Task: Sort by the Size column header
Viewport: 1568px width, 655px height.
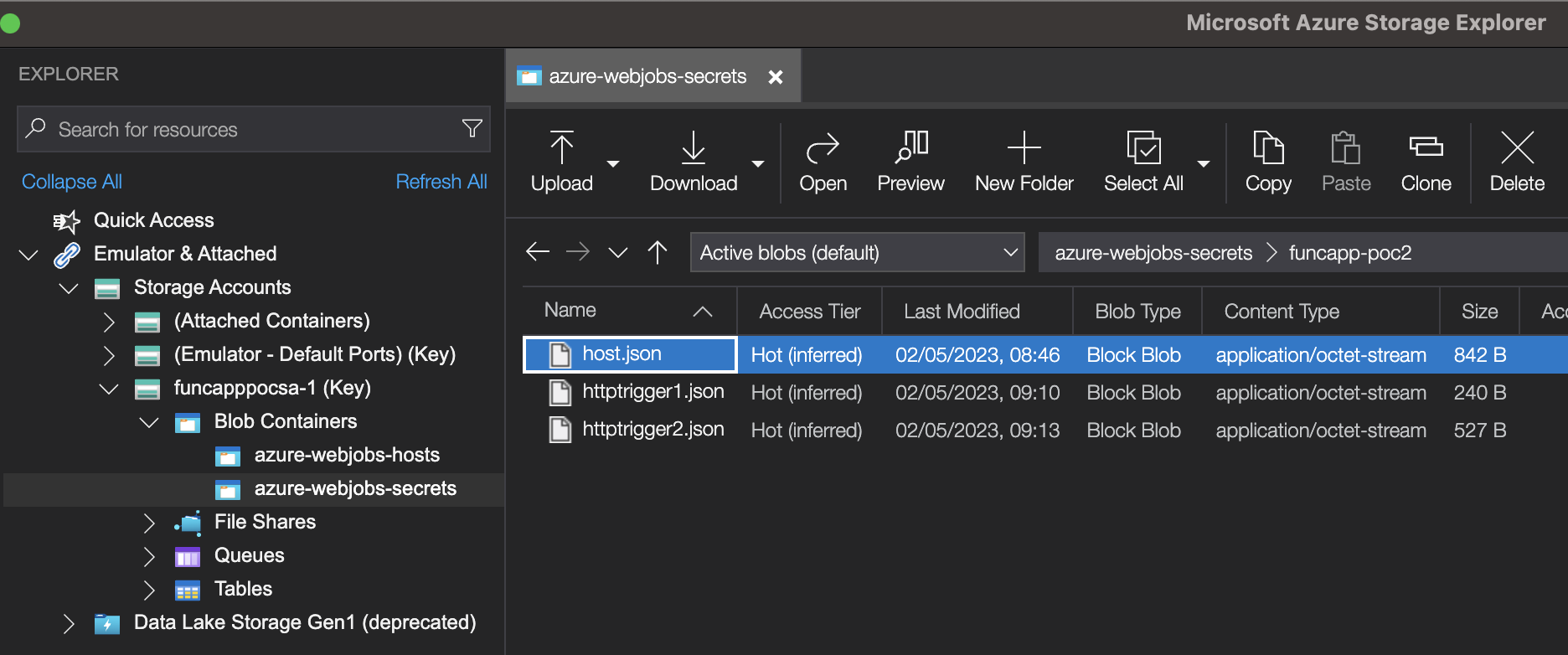Action: pyautogui.click(x=1479, y=311)
